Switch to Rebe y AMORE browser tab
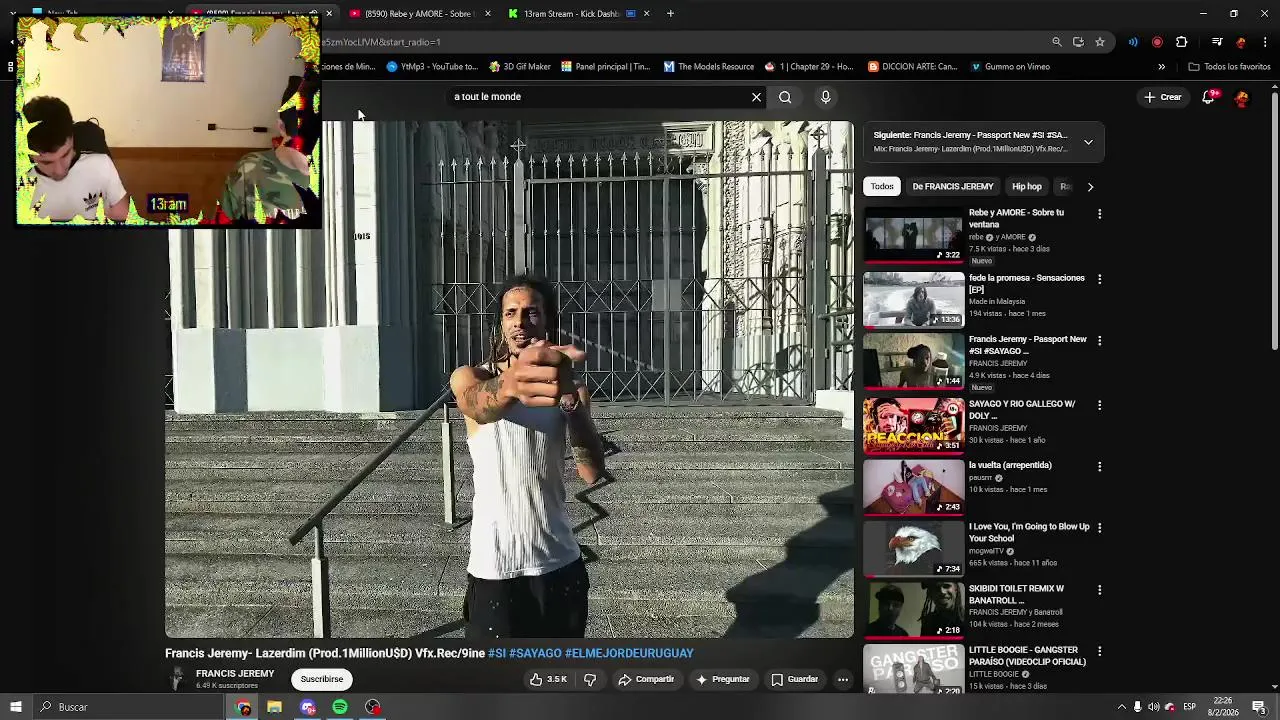This screenshot has height=720, width=1280. coord(419,14)
